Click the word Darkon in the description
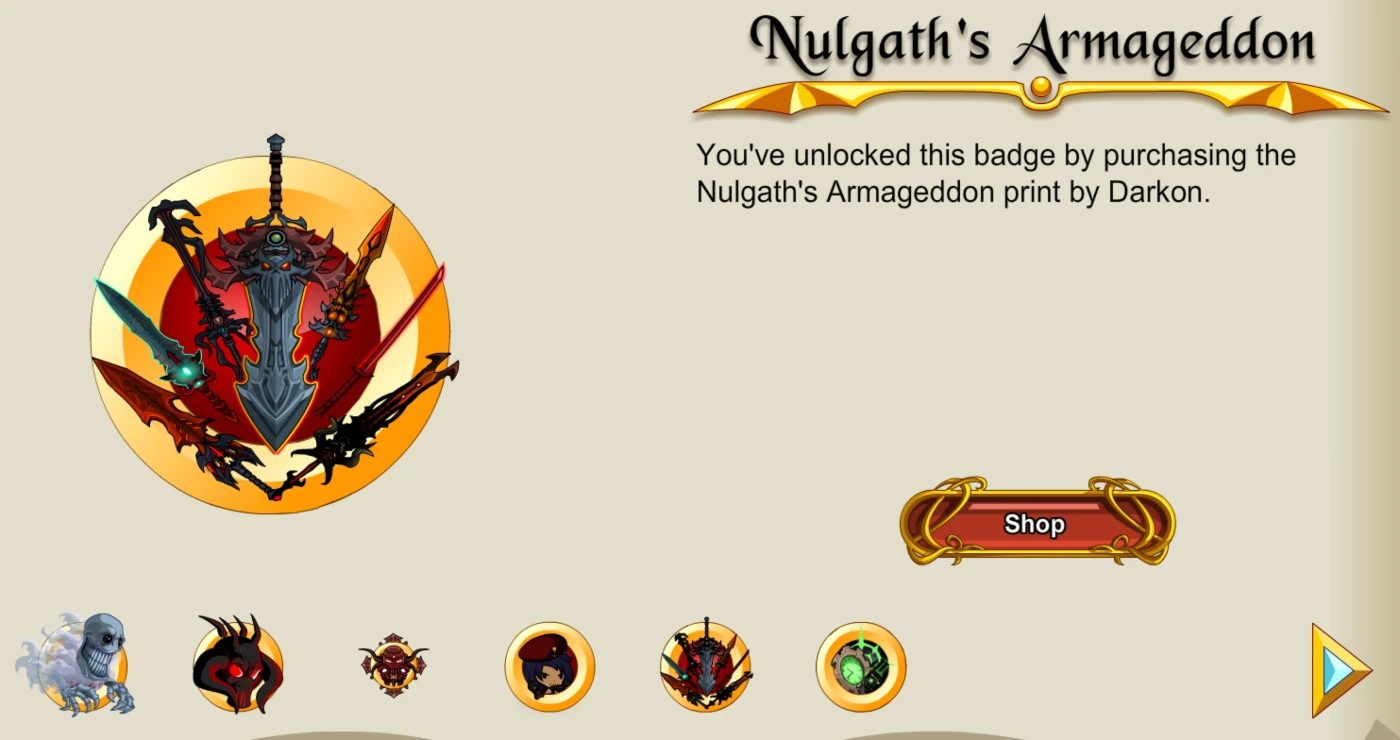1400x740 pixels. (x=1156, y=192)
